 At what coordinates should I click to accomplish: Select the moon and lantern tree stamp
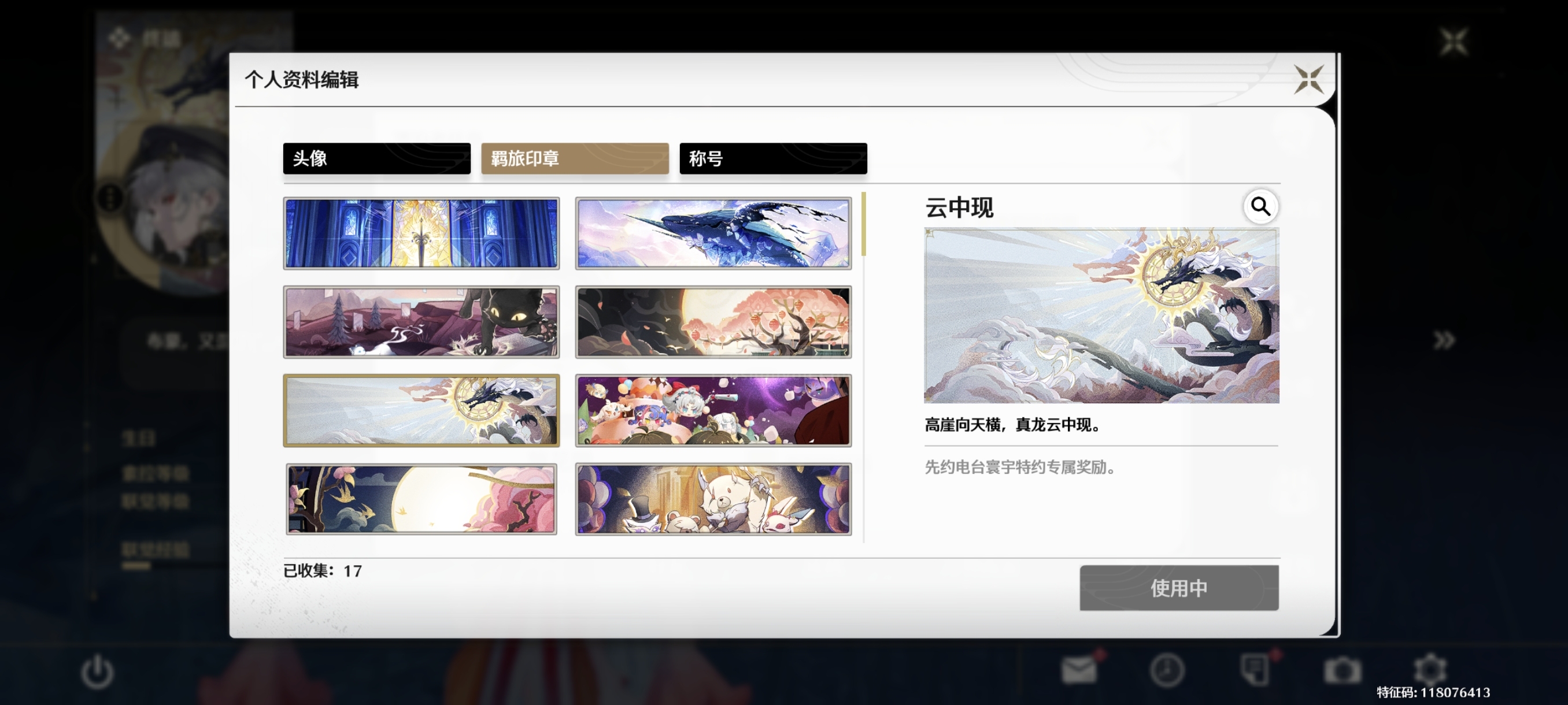tap(713, 322)
